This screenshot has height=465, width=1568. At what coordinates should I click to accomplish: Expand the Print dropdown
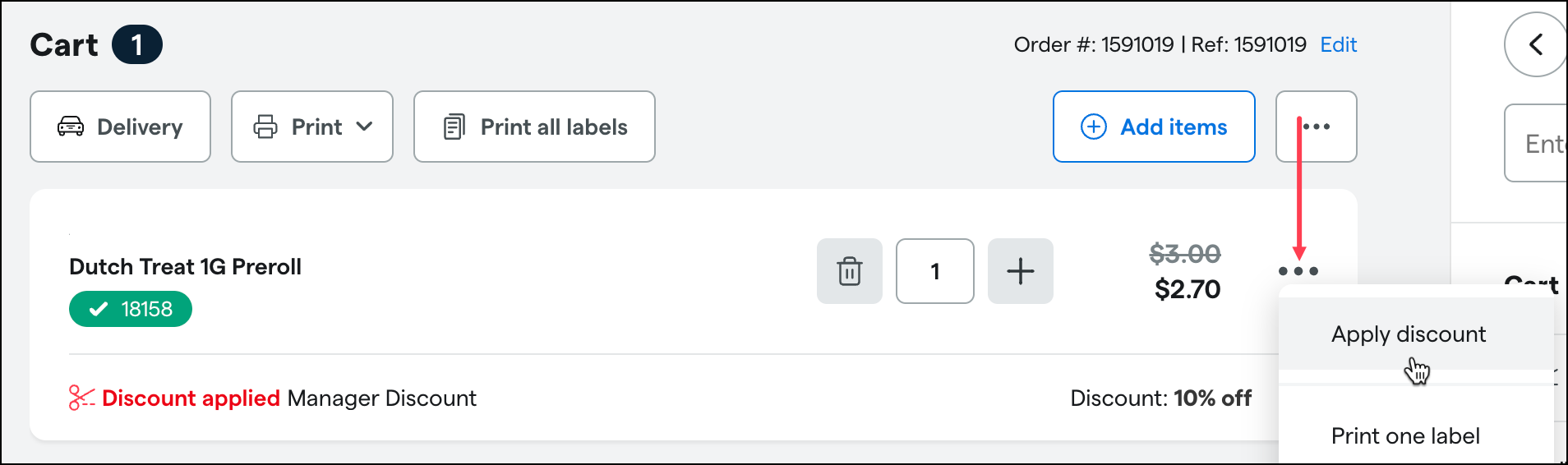[312, 127]
